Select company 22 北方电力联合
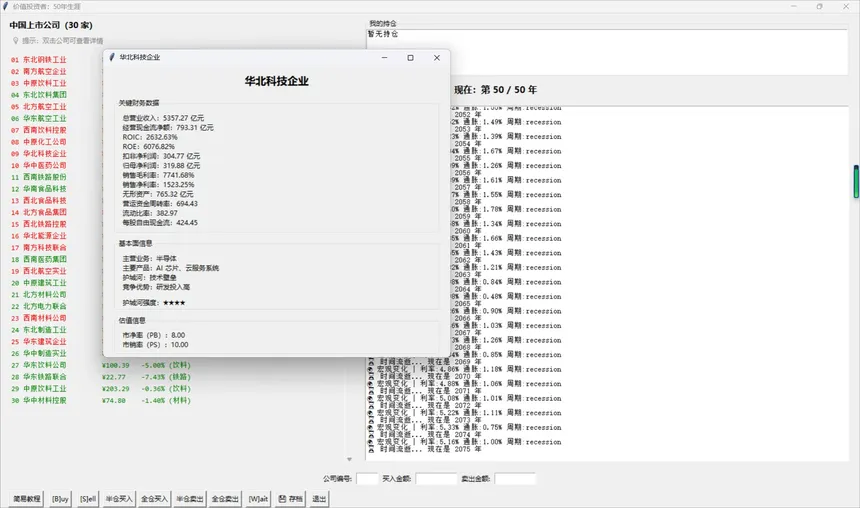The height and width of the screenshot is (508, 860). pyautogui.click(x=39, y=306)
